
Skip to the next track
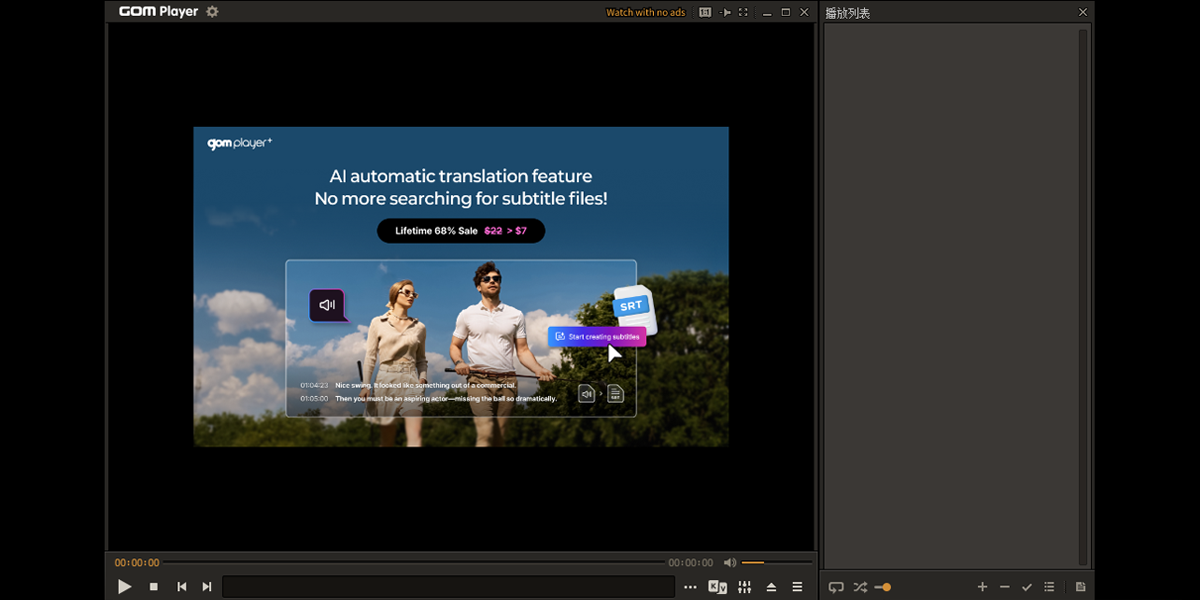(207, 587)
